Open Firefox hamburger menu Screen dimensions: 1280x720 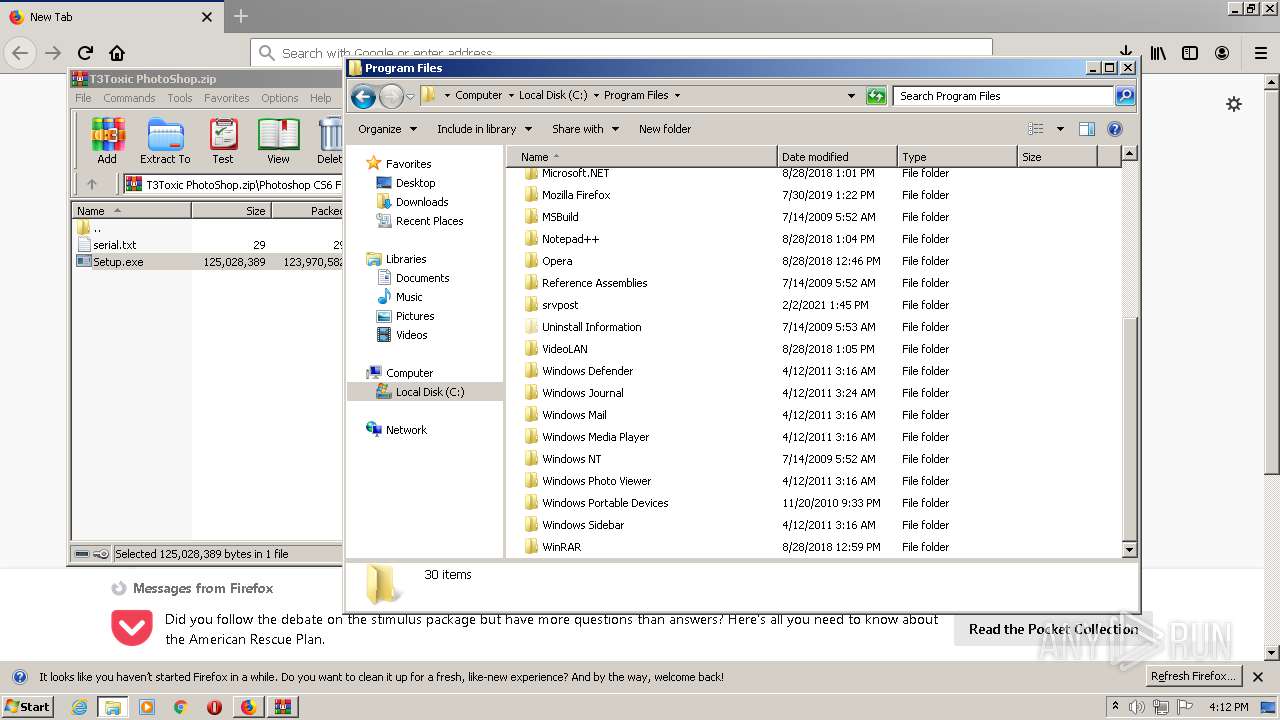pos(1261,53)
